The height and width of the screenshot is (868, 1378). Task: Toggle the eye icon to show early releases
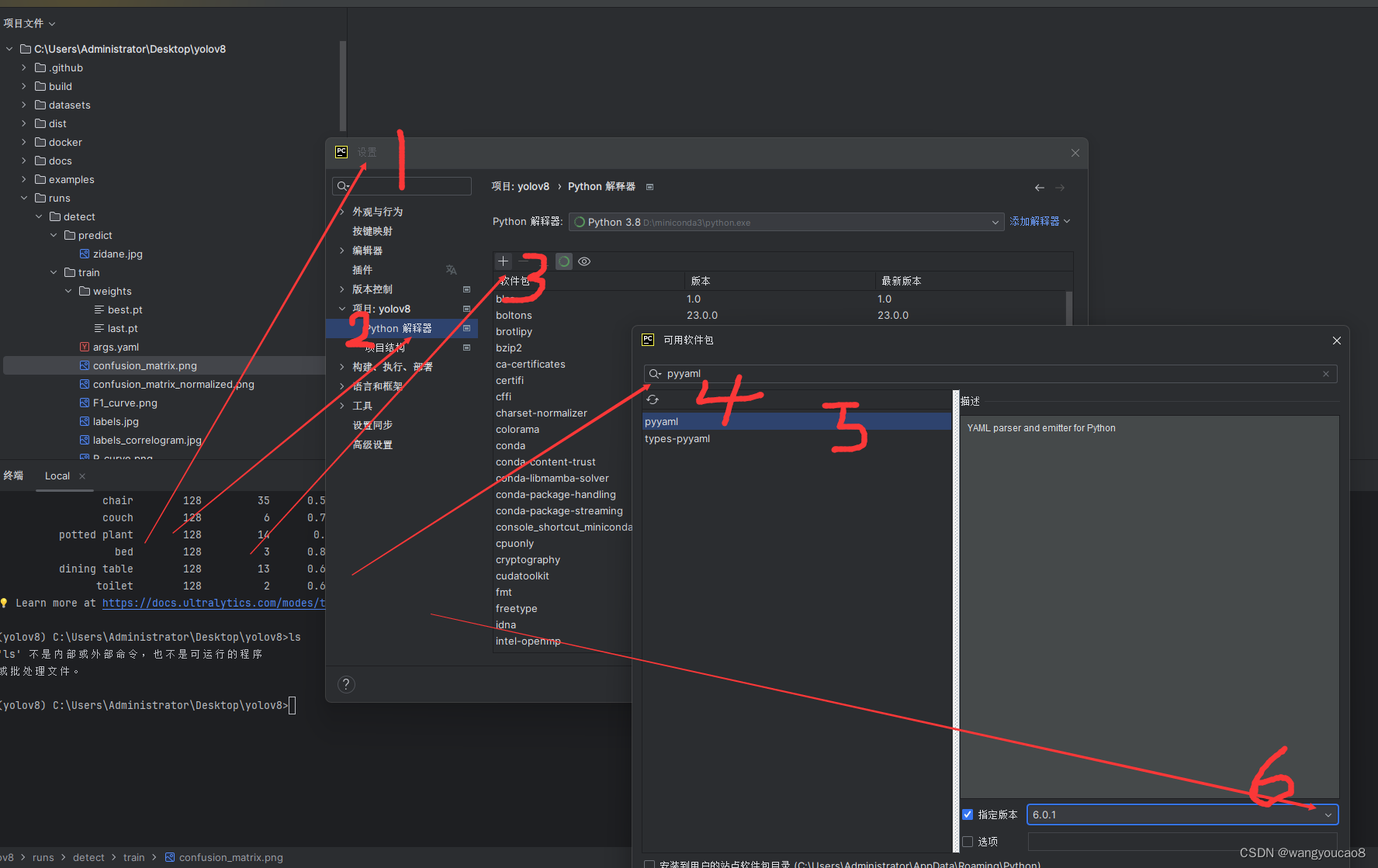click(x=584, y=261)
